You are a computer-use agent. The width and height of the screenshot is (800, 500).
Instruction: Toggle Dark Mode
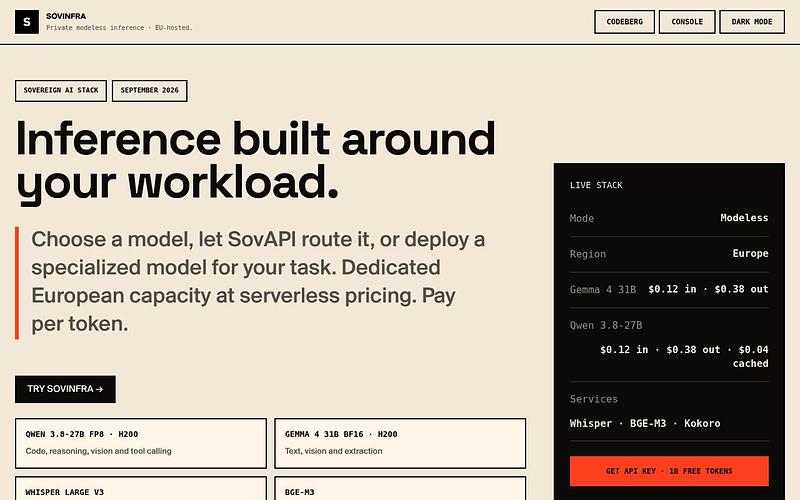[752, 22]
